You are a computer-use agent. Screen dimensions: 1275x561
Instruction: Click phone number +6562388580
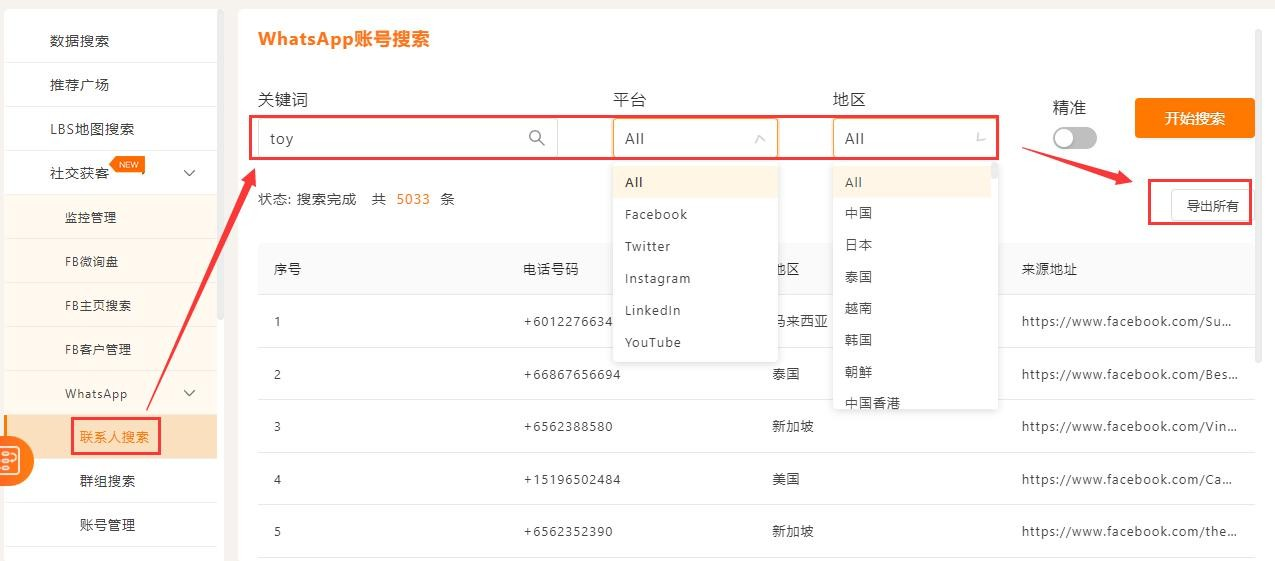(x=568, y=426)
